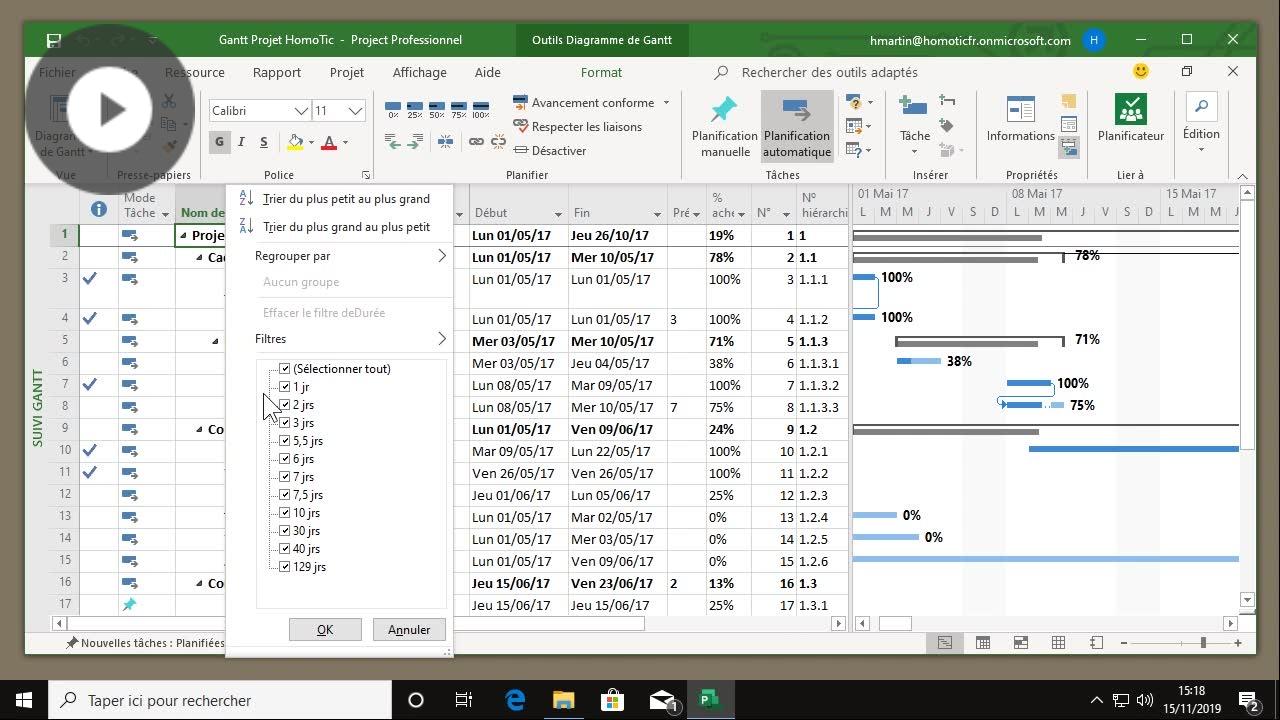1280x720 pixels.
Task: Click the Respecter les liaisons icon
Action: pos(520,127)
